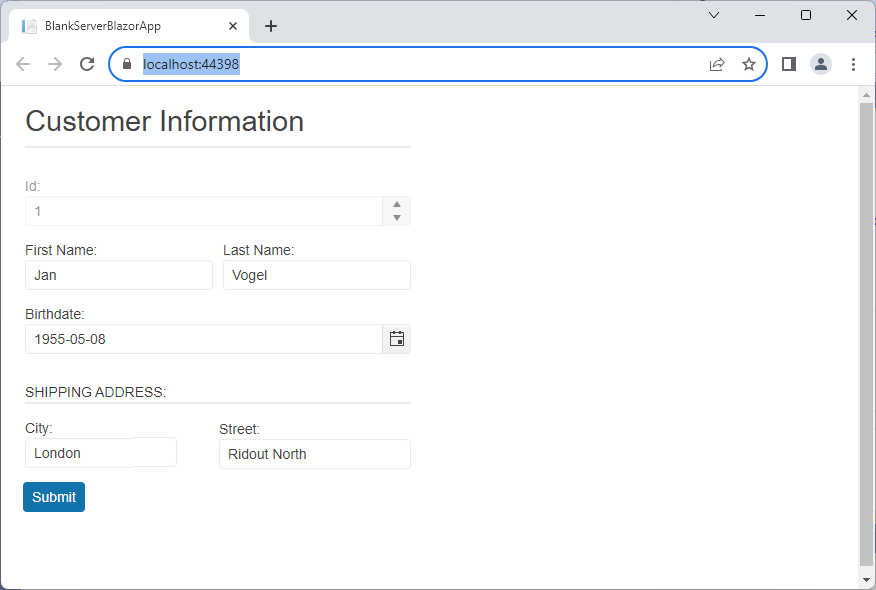
Task: Share this page using the share icon
Action: (717, 64)
